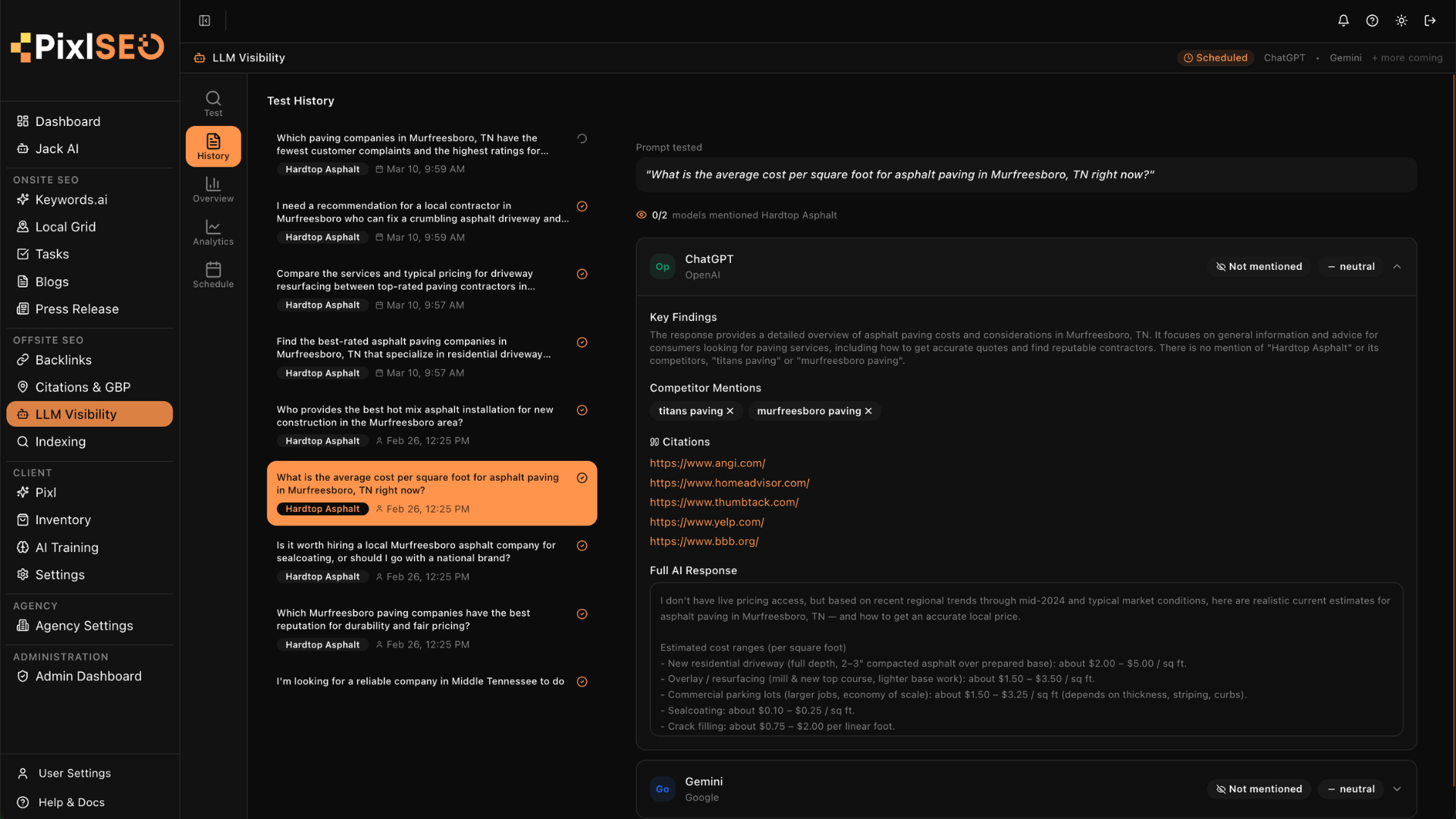Image resolution: width=1456 pixels, height=819 pixels.
Task: Select test on best-rated asphalt paving companies
Action: tap(431, 357)
